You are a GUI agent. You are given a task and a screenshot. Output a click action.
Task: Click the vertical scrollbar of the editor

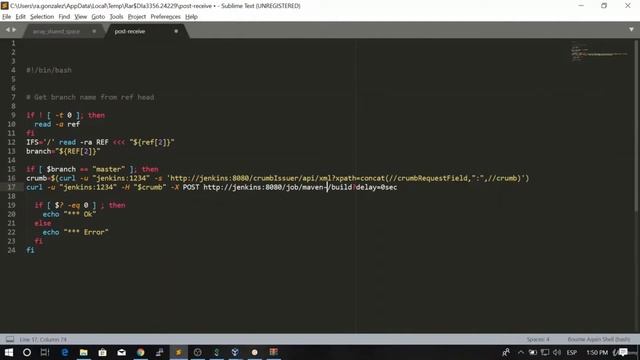click(636, 126)
